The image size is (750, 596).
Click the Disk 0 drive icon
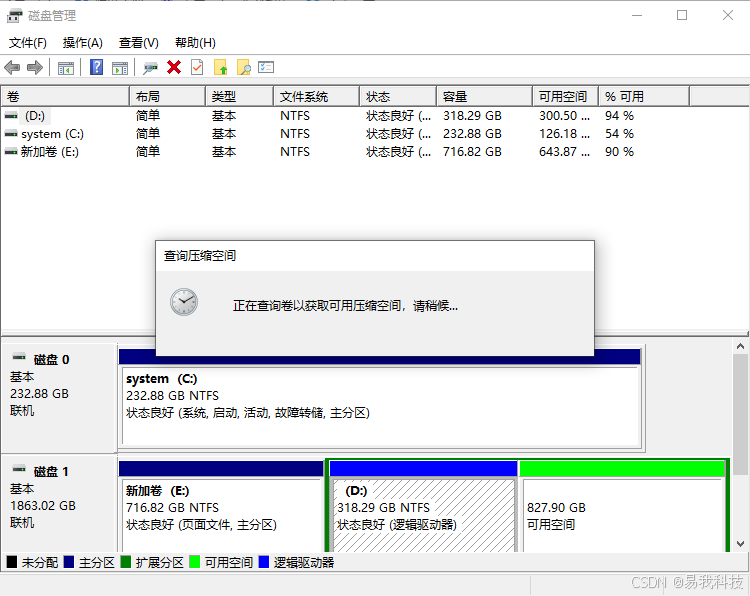19,357
